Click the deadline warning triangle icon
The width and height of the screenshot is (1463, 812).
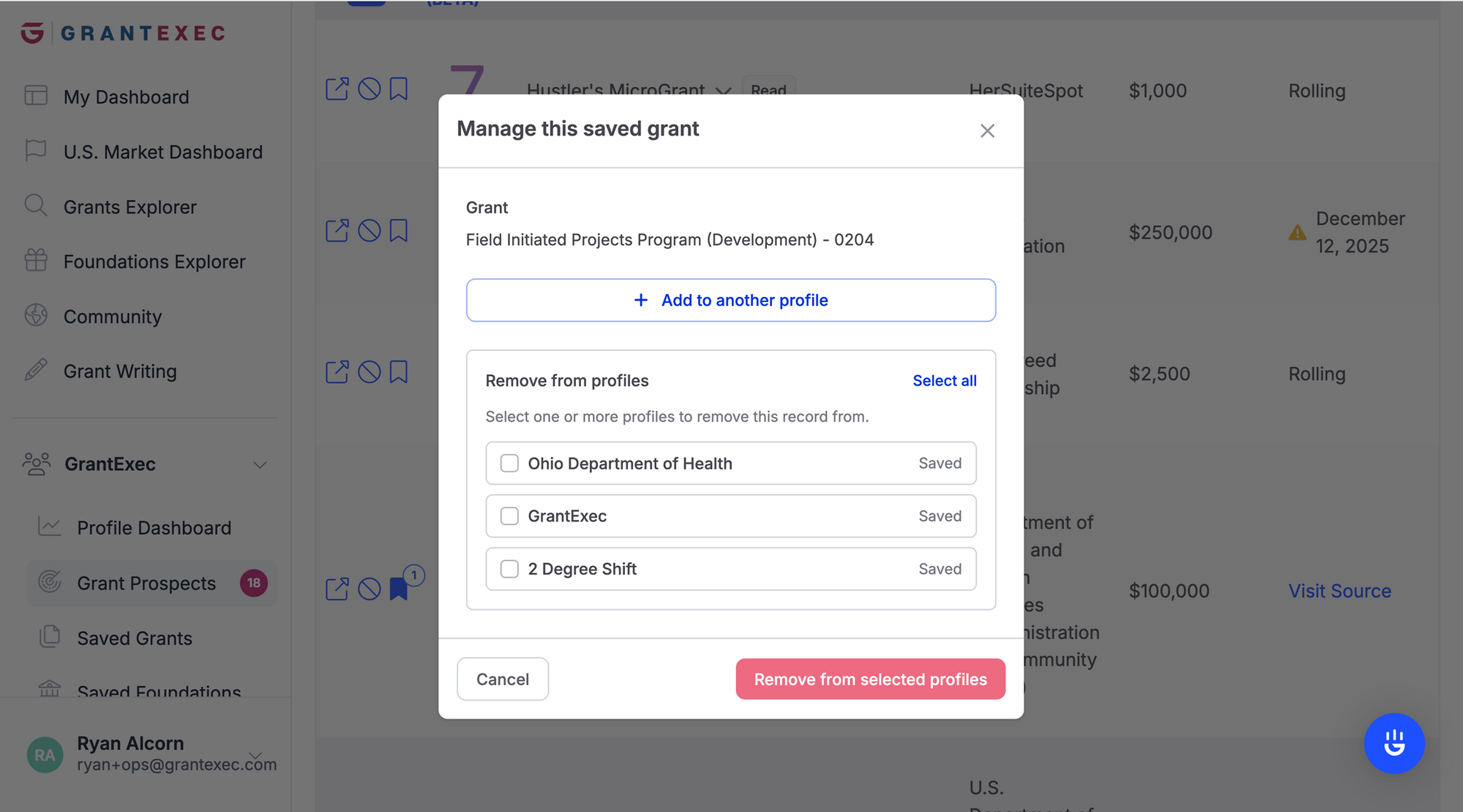click(1298, 232)
